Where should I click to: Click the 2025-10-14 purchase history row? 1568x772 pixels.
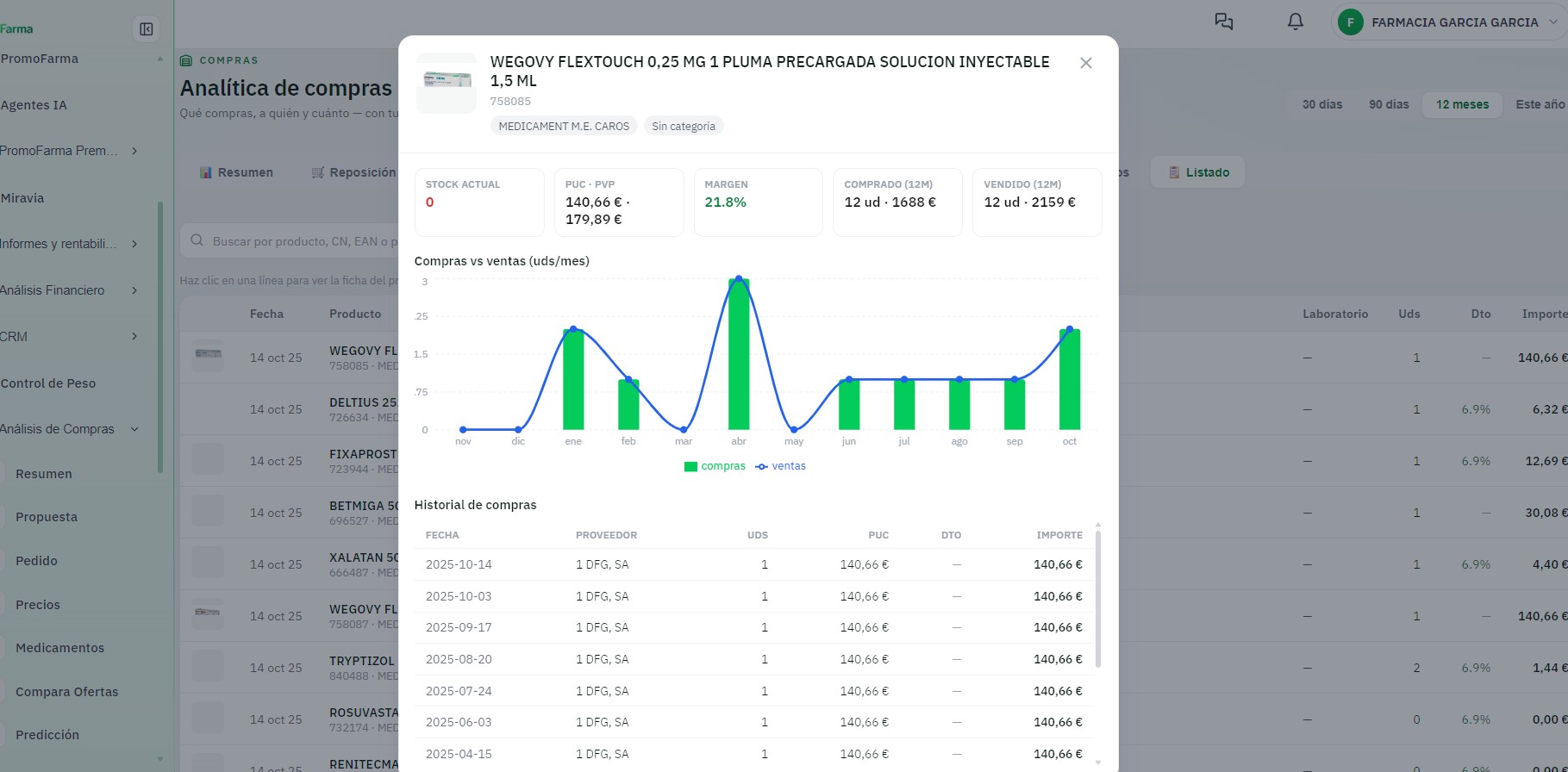point(753,564)
